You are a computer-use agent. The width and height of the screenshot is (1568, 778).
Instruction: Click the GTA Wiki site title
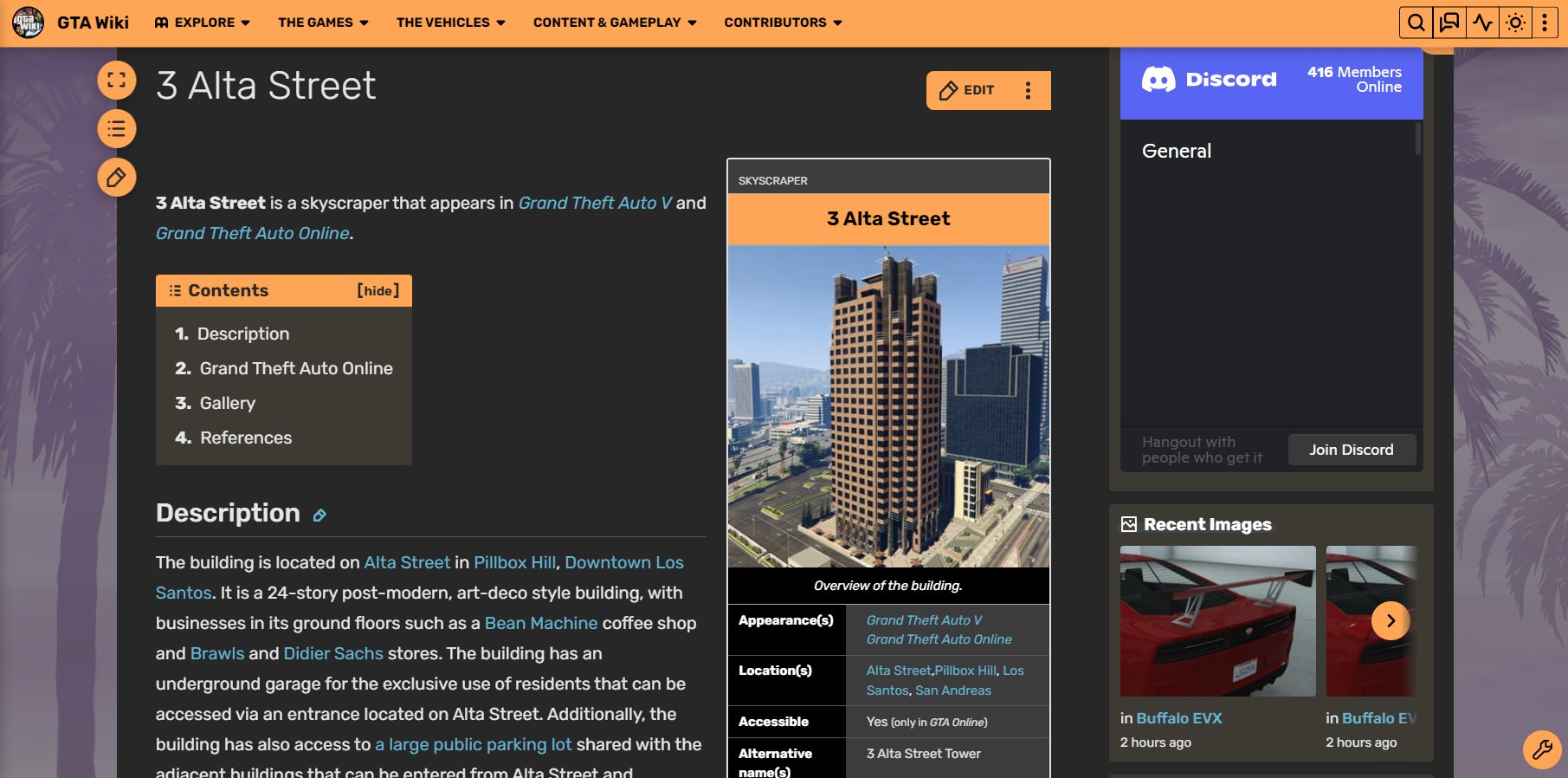[93, 23]
